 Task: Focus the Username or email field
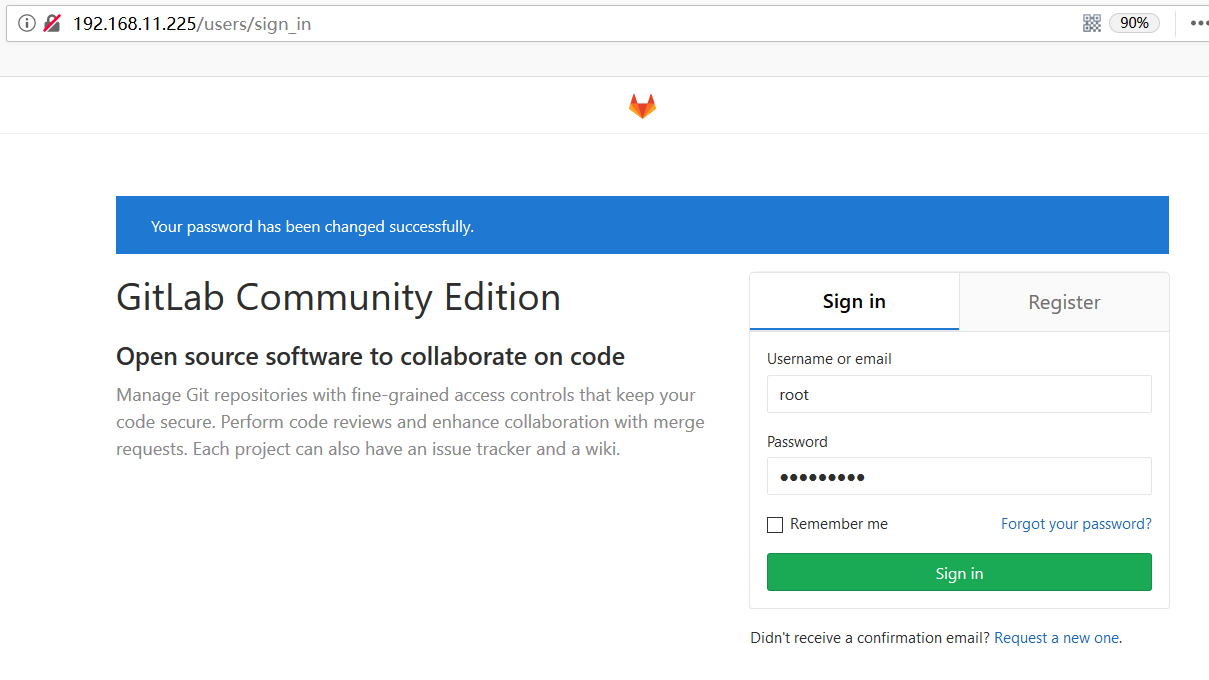pos(959,394)
